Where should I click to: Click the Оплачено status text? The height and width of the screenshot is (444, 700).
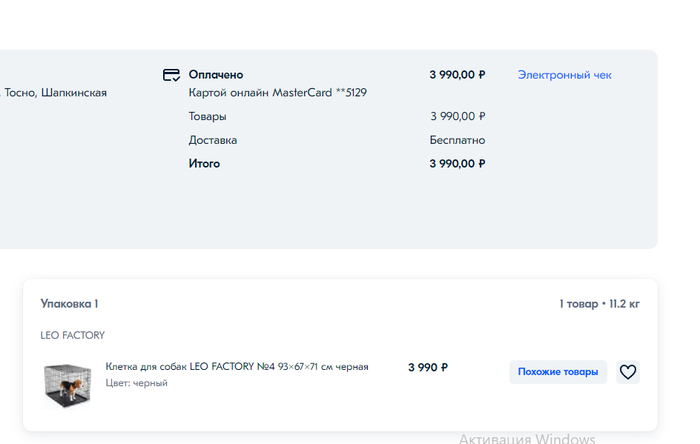tap(216, 75)
